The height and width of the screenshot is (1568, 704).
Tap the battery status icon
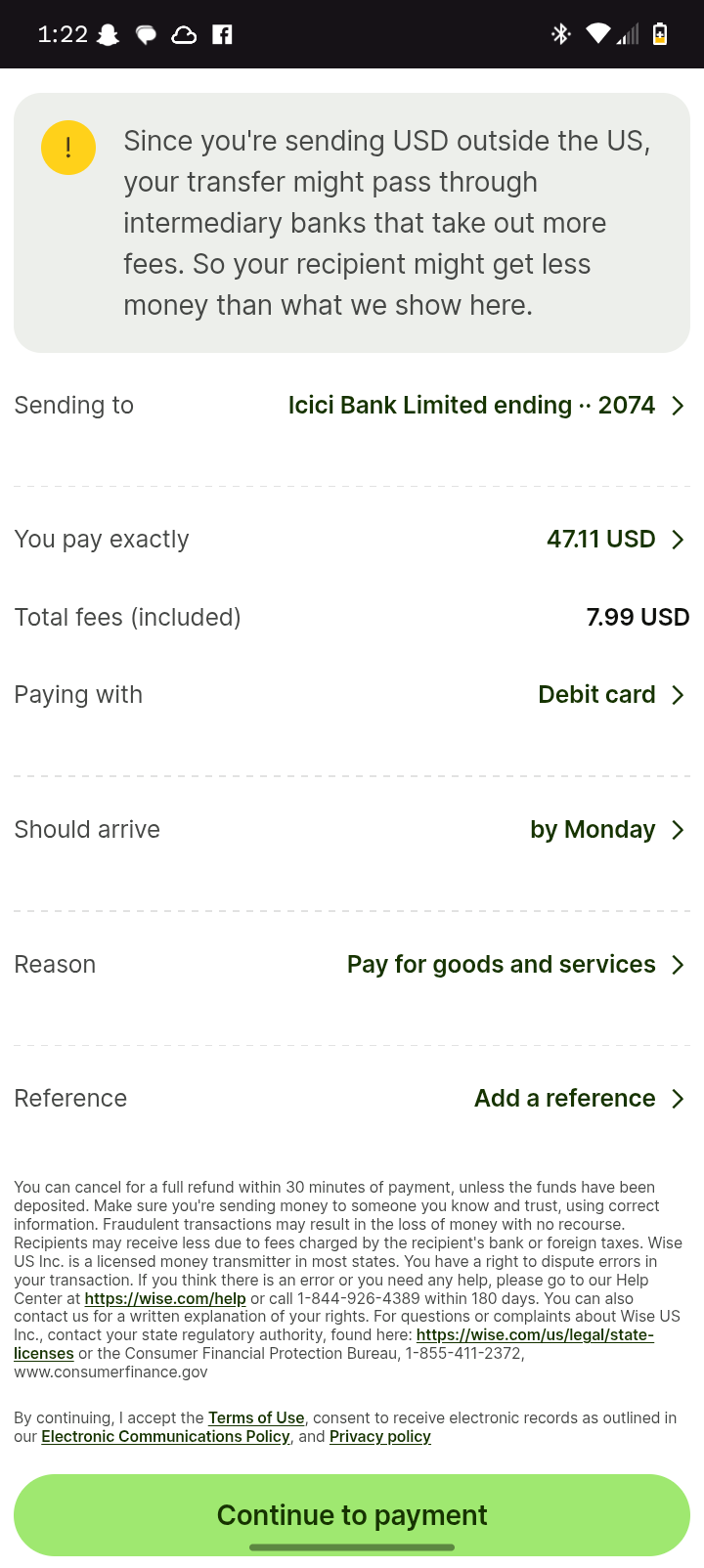pos(660,34)
